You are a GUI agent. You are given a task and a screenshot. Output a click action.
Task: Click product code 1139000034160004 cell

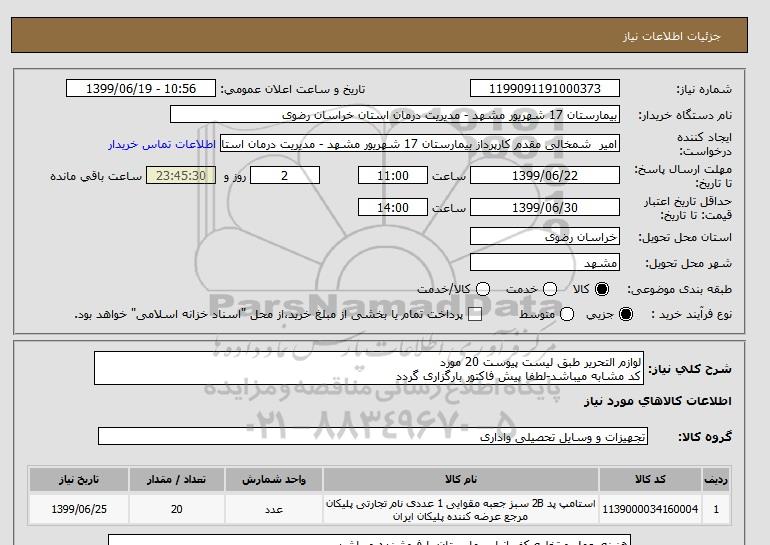click(x=650, y=510)
